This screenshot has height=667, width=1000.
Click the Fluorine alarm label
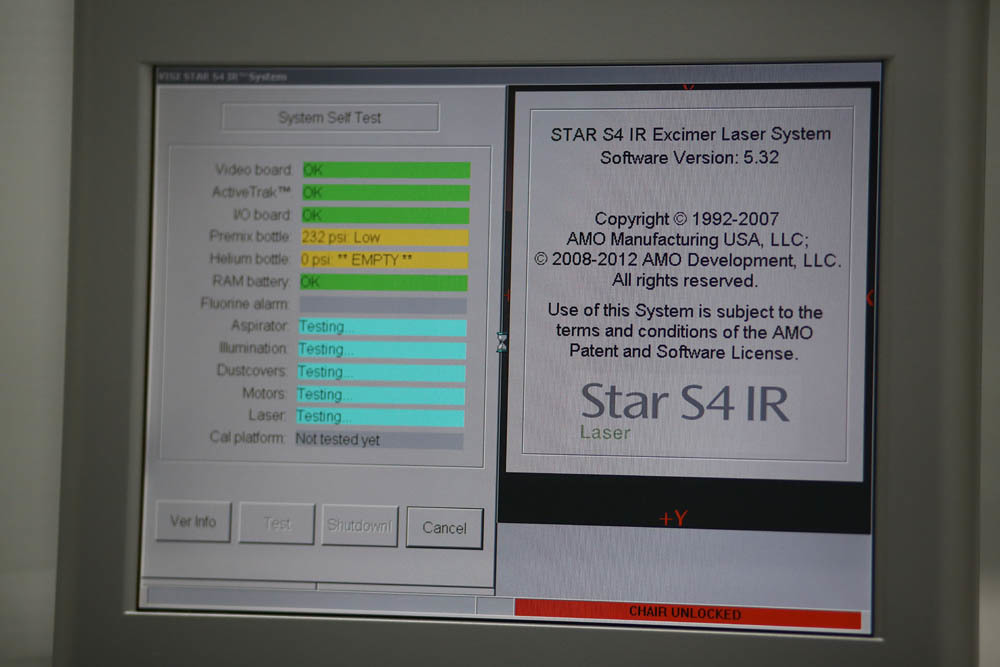(244, 304)
